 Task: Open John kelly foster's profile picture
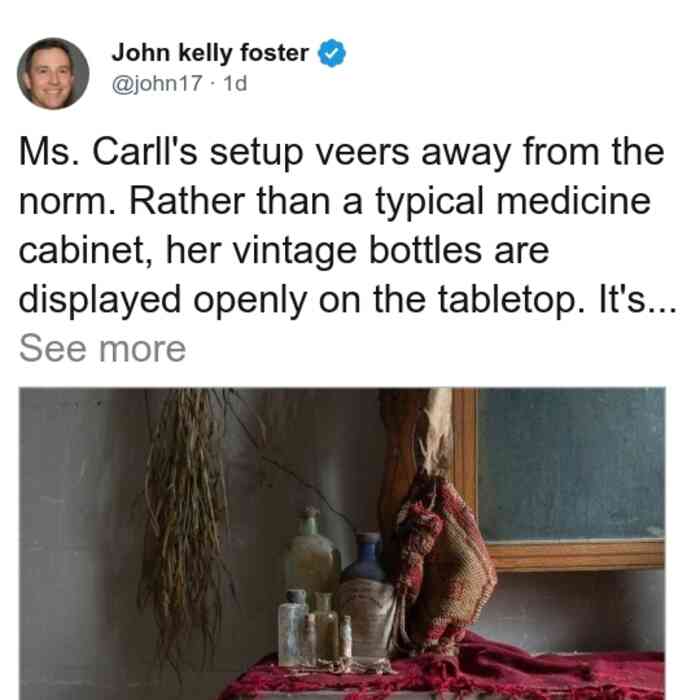53,74
